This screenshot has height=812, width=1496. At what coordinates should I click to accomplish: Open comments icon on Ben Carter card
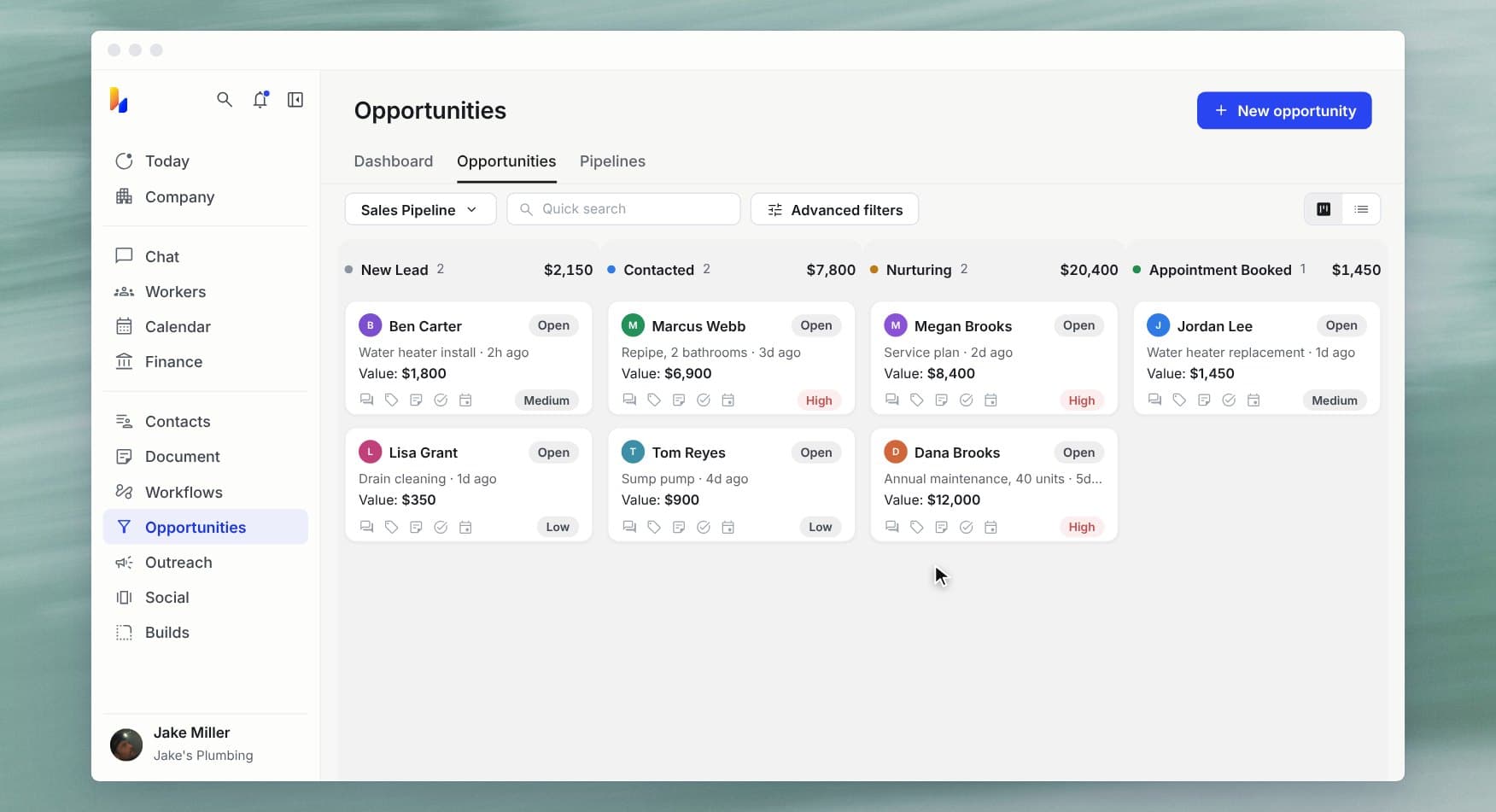pyautogui.click(x=367, y=400)
